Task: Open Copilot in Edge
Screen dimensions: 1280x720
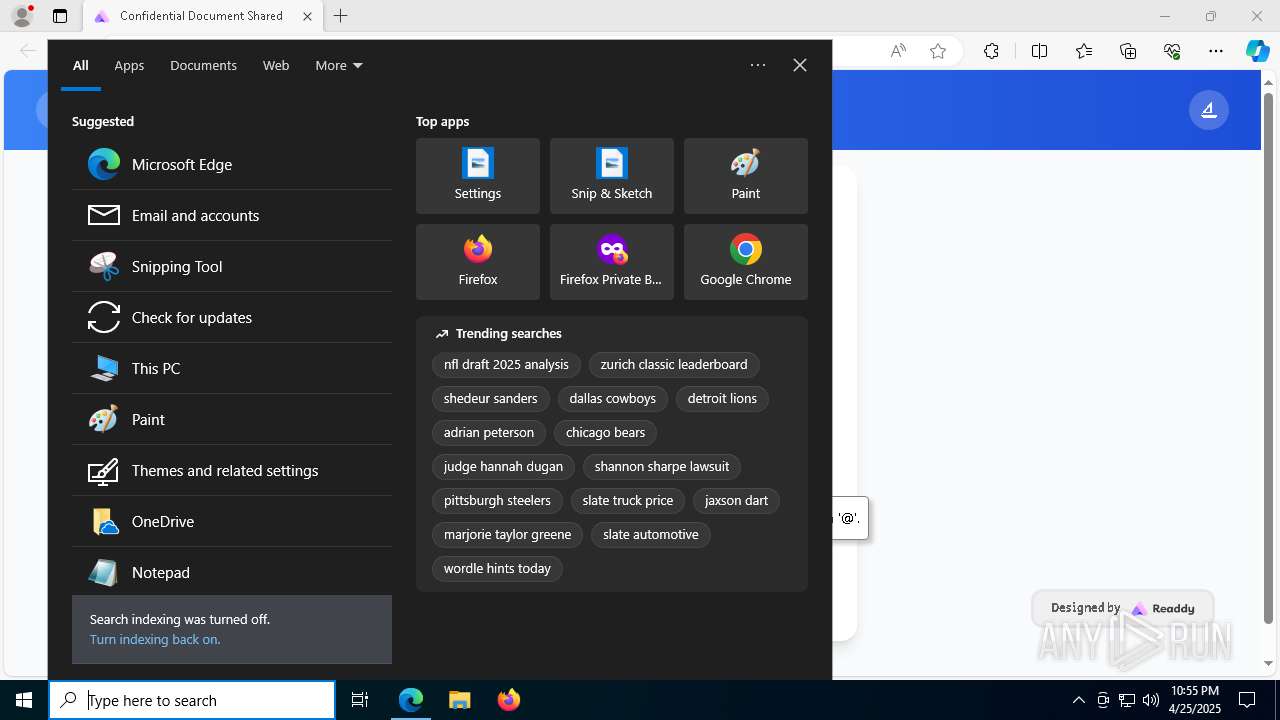Action: tap(1257, 51)
